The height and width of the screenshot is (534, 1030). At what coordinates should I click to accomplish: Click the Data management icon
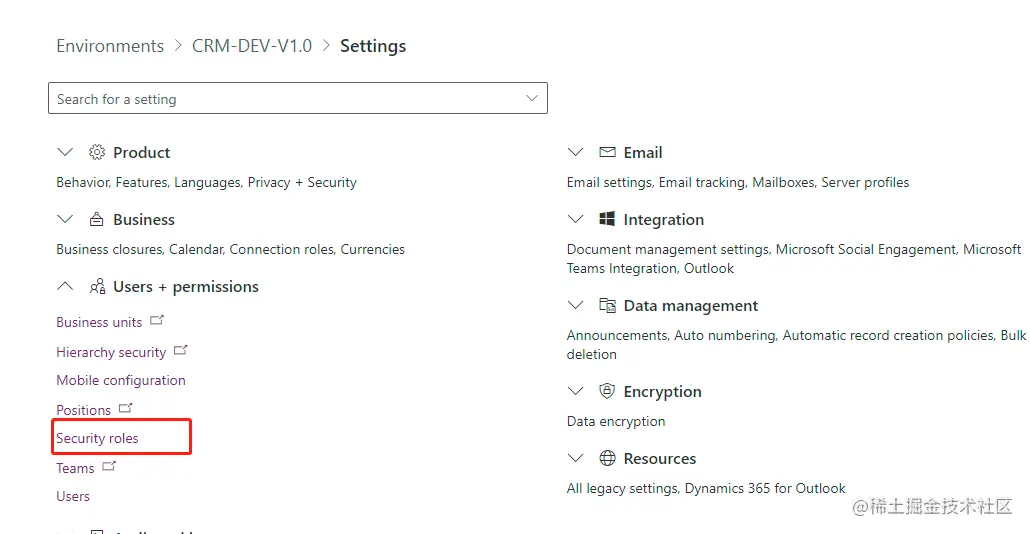pos(607,306)
